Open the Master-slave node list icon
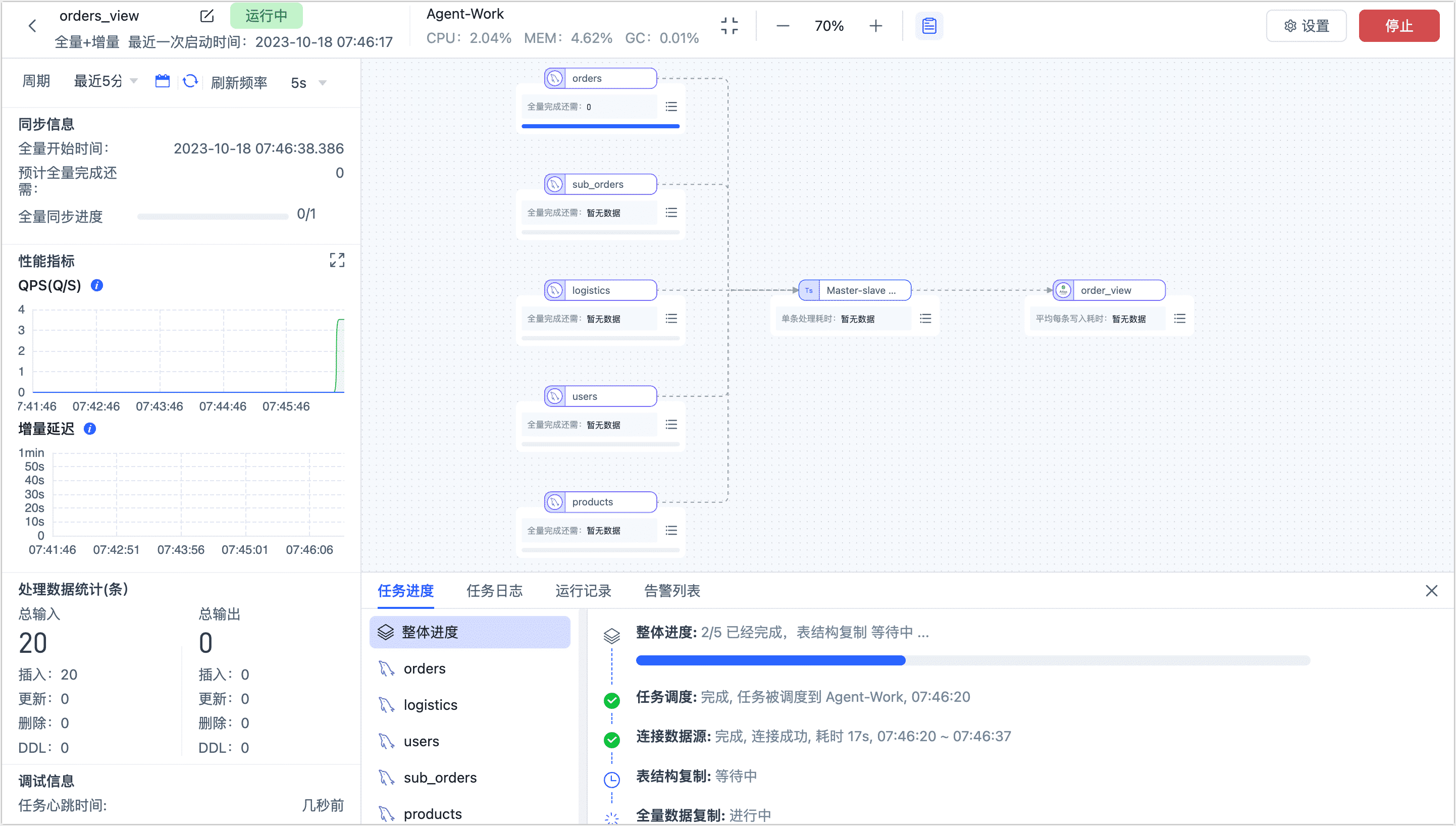This screenshot has width=1456, height=826. (925, 318)
